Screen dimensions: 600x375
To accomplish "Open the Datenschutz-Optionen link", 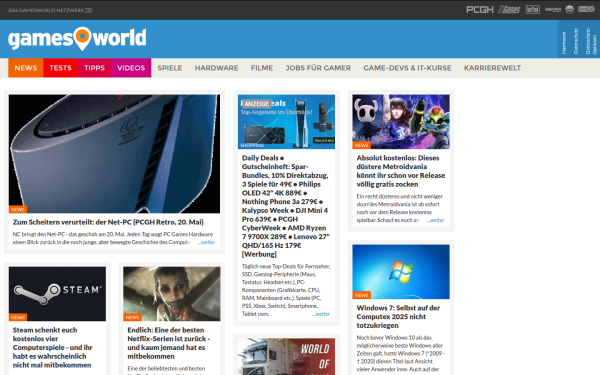I will coord(591,41).
